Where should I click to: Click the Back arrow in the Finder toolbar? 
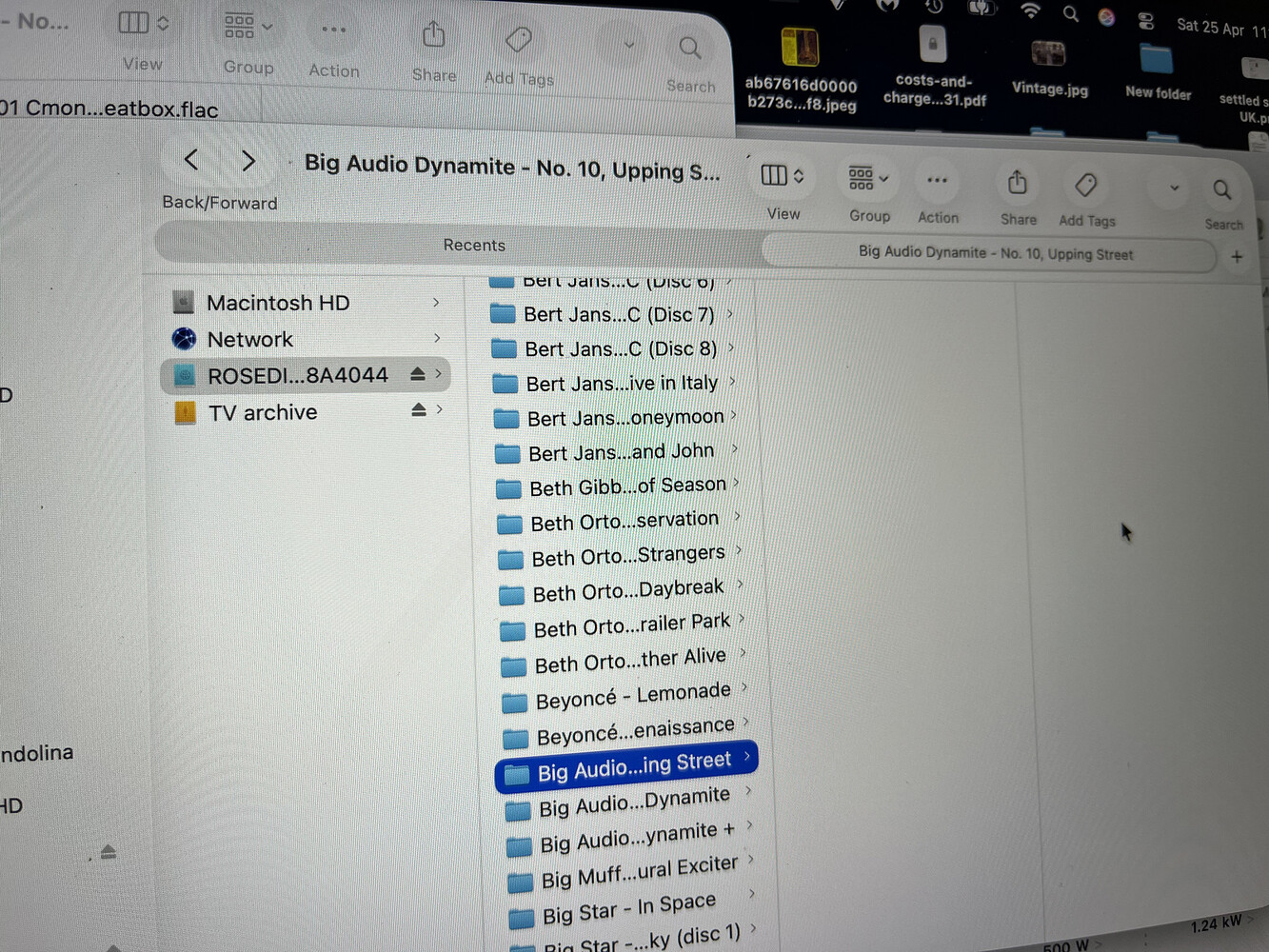pyautogui.click(x=191, y=160)
